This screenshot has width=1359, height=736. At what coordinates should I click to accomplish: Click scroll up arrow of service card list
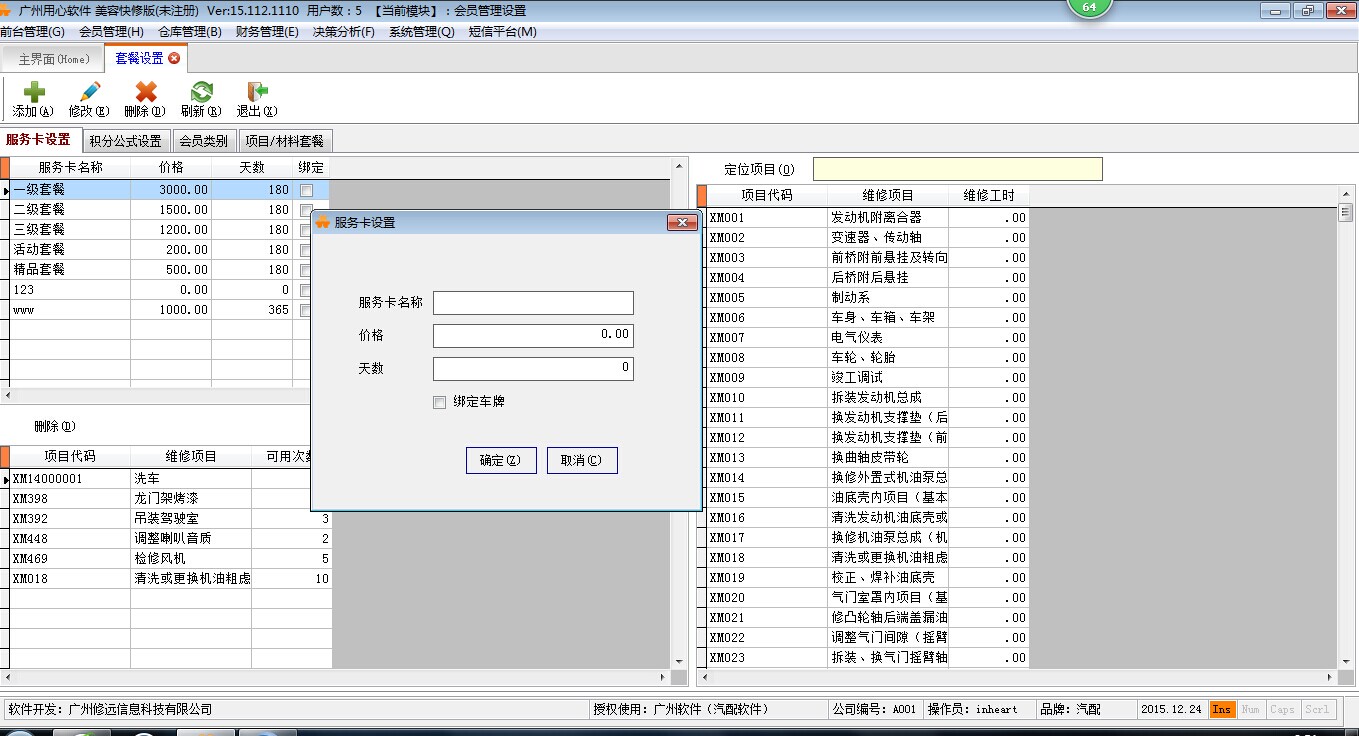679,165
